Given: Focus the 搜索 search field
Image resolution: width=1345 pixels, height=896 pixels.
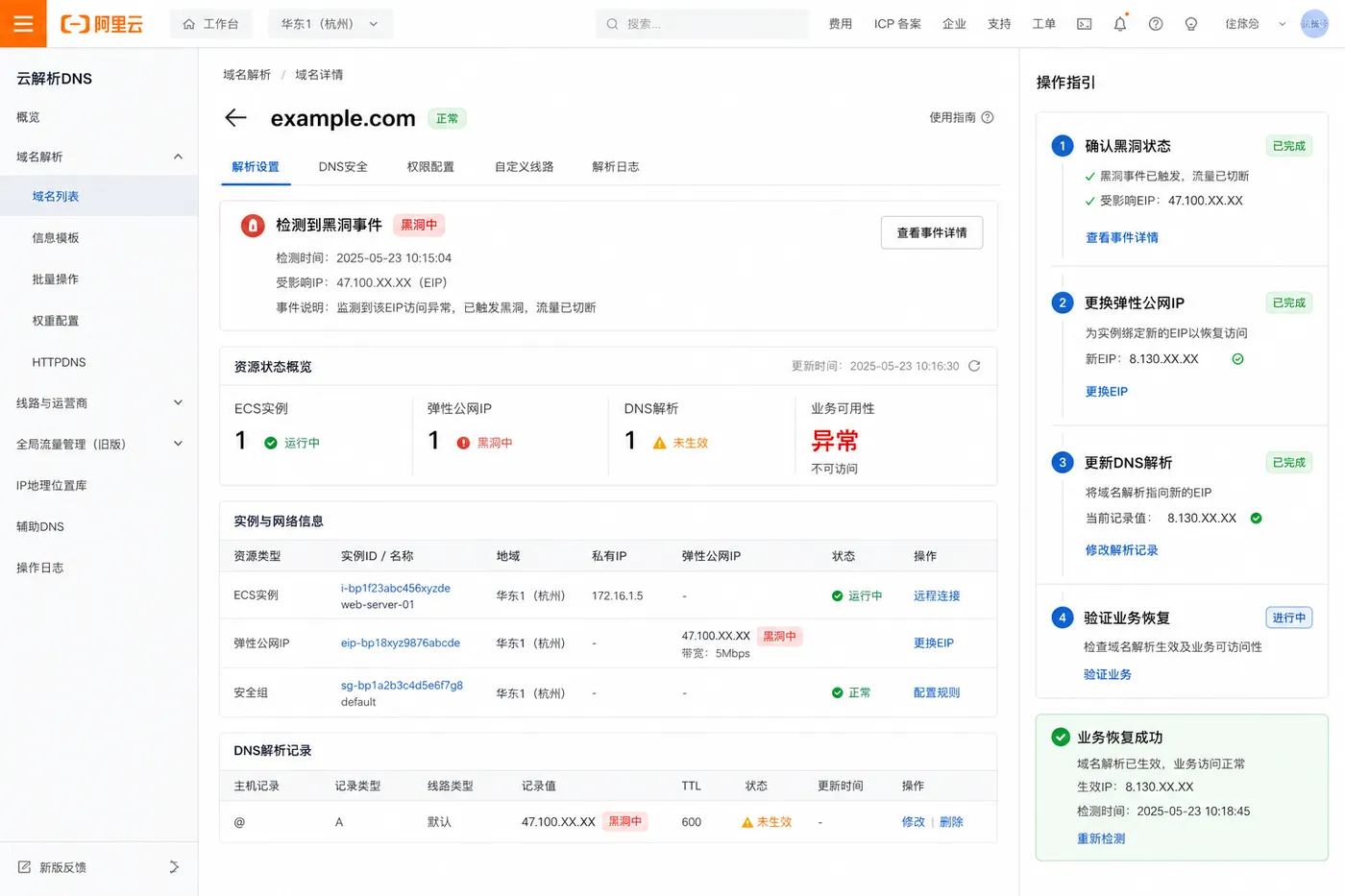Looking at the screenshot, I should [x=702, y=24].
